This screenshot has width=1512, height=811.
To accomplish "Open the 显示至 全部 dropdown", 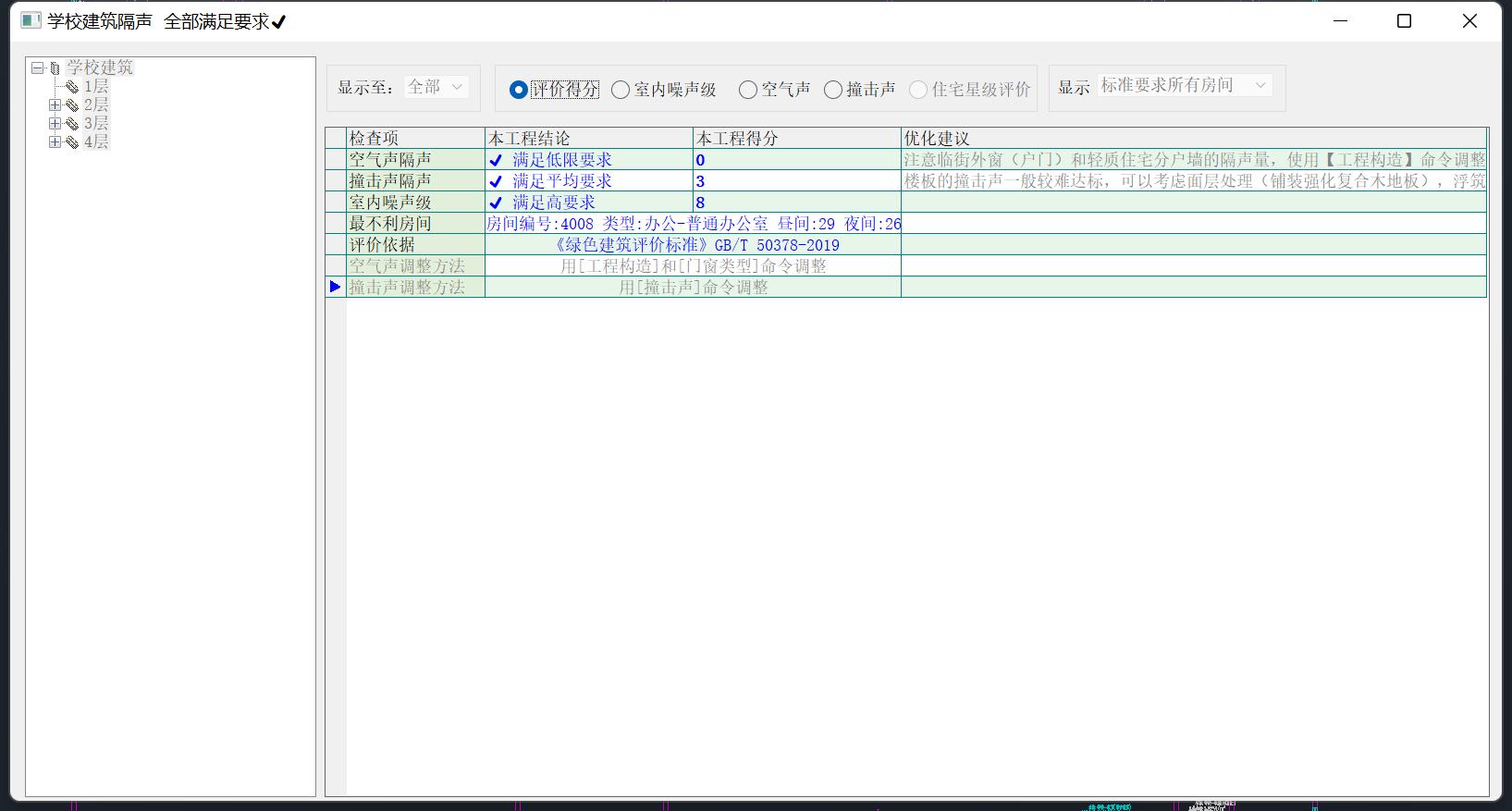I will 436,87.
